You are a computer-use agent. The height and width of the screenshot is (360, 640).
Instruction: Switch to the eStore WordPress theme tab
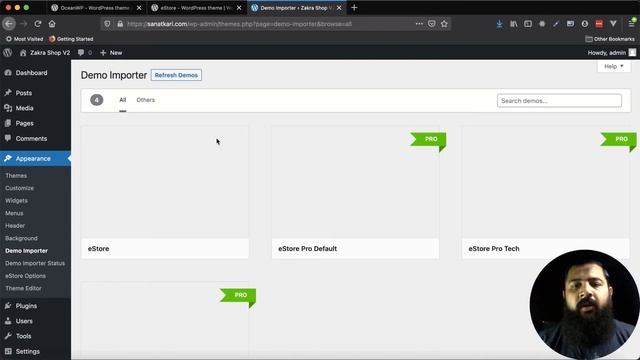pos(196,8)
